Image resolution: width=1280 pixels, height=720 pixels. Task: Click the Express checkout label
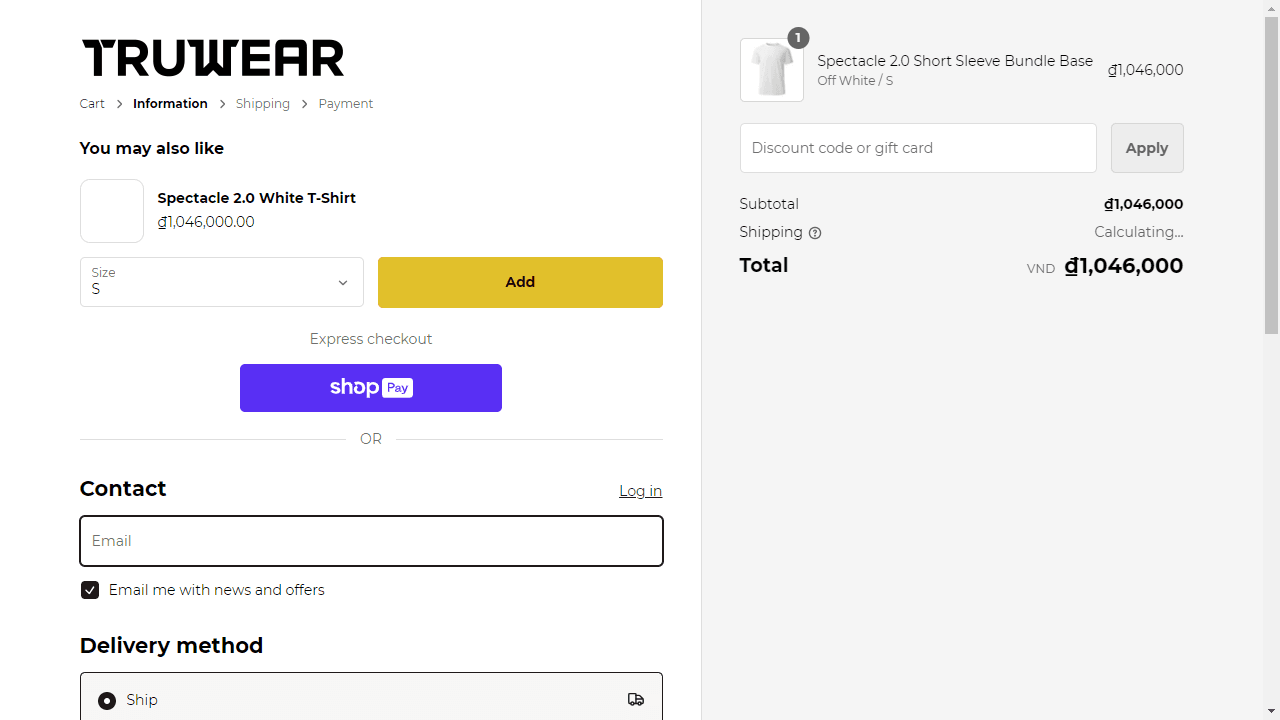click(x=371, y=339)
